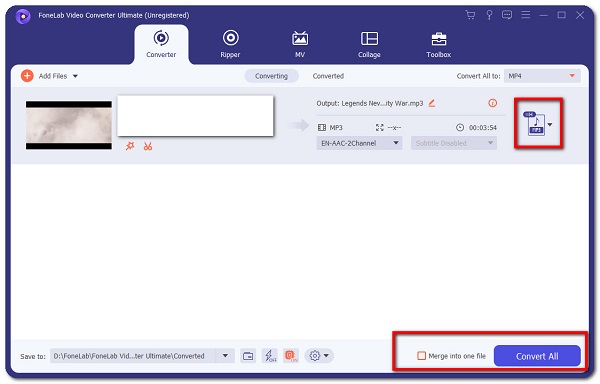Click the video thumbnail preview
Image resolution: width=600 pixels, height=384 pixels.
[69, 125]
